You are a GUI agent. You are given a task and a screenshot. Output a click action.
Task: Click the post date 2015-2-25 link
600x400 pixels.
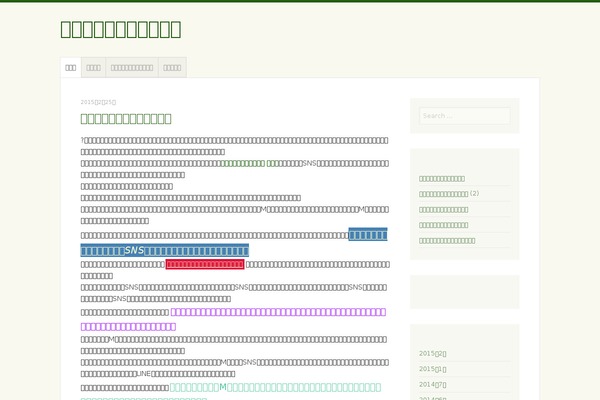[x=98, y=102]
